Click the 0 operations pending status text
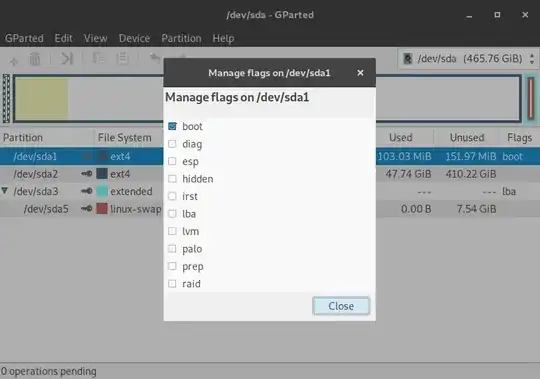 49,371
